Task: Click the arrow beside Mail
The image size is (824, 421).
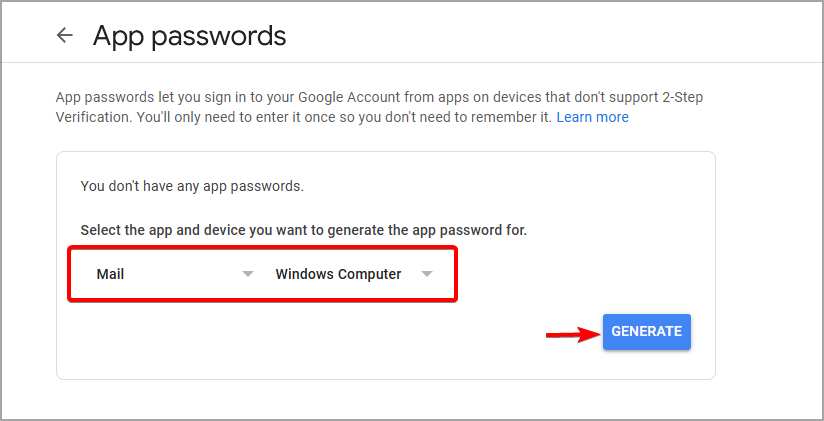Action: pyautogui.click(x=248, y=274)
